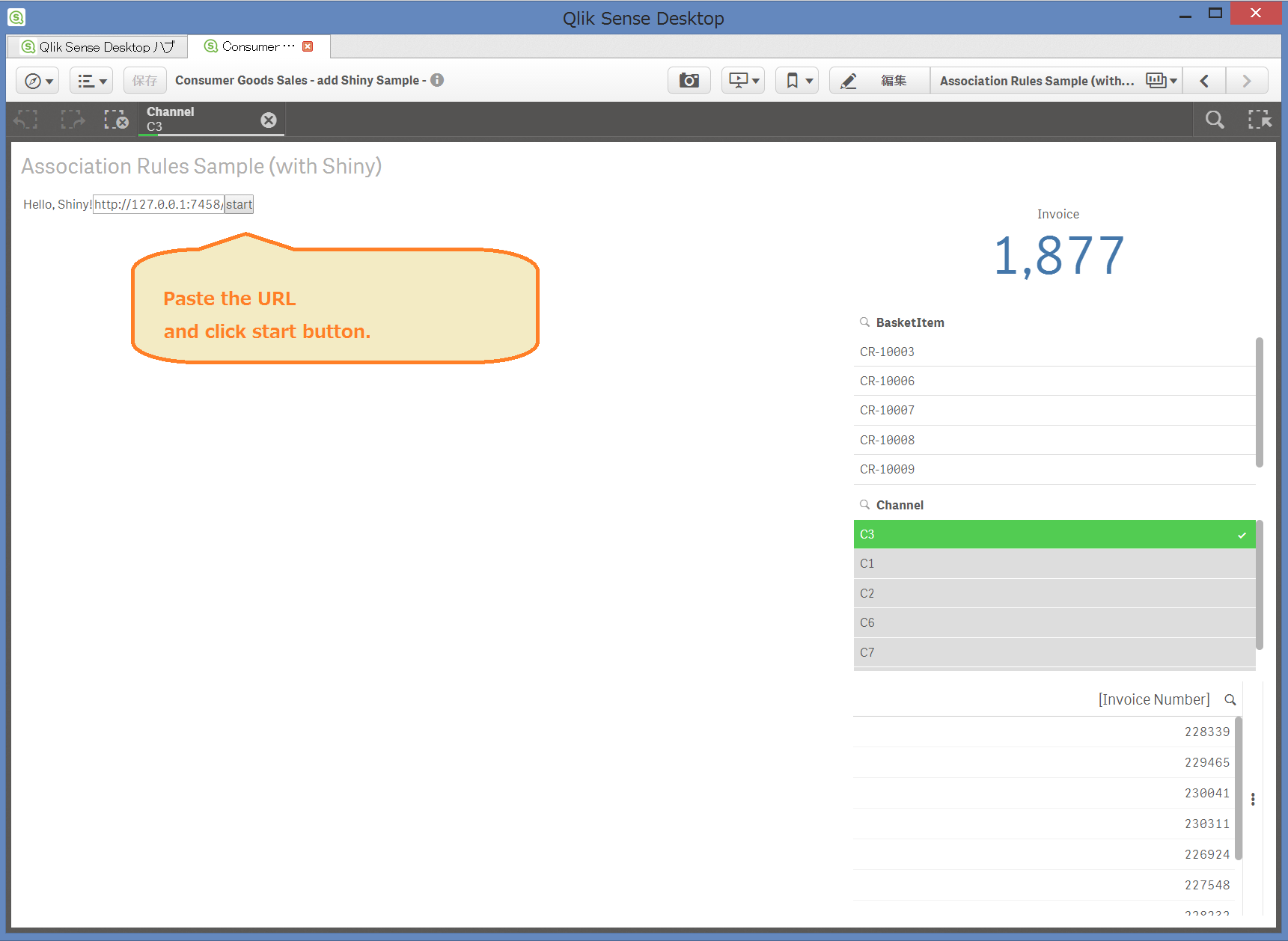Click the BasketItem list scrollbar
This screenshot has width=1288, height=941.
(1260, 402)
